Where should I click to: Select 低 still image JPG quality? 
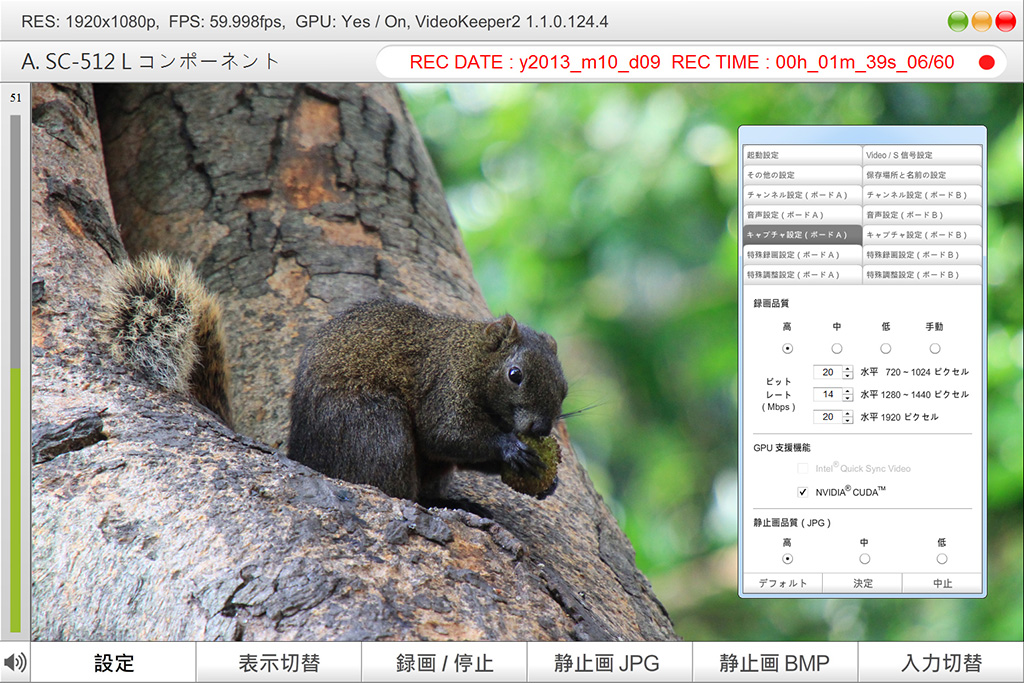tap(942, 559)
